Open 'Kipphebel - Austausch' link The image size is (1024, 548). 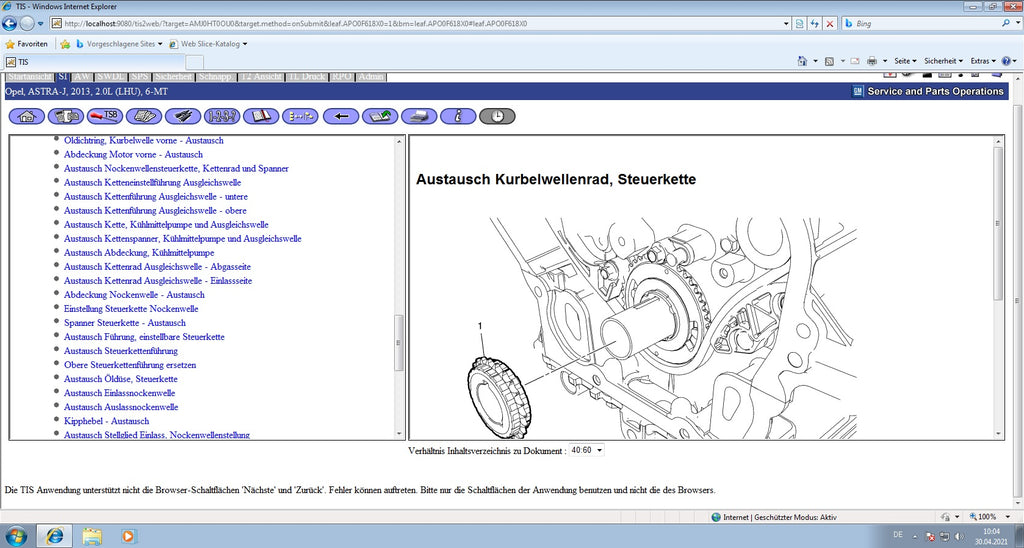pyautogui.click(x=106, y=421)
